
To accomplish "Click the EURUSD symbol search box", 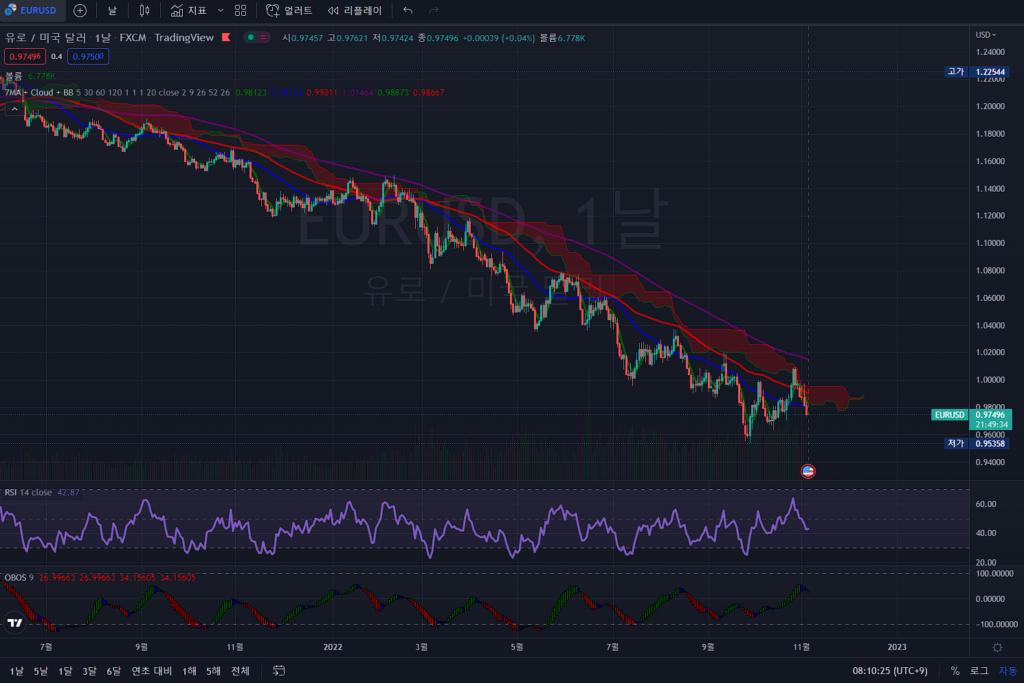I will [34, 10].
